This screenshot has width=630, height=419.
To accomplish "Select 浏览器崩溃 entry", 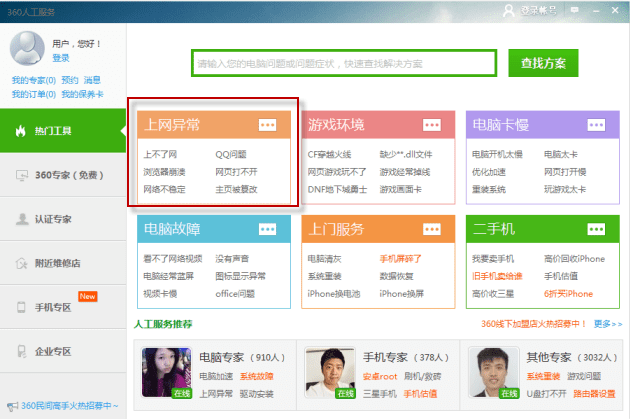I will tap(164, 172).
